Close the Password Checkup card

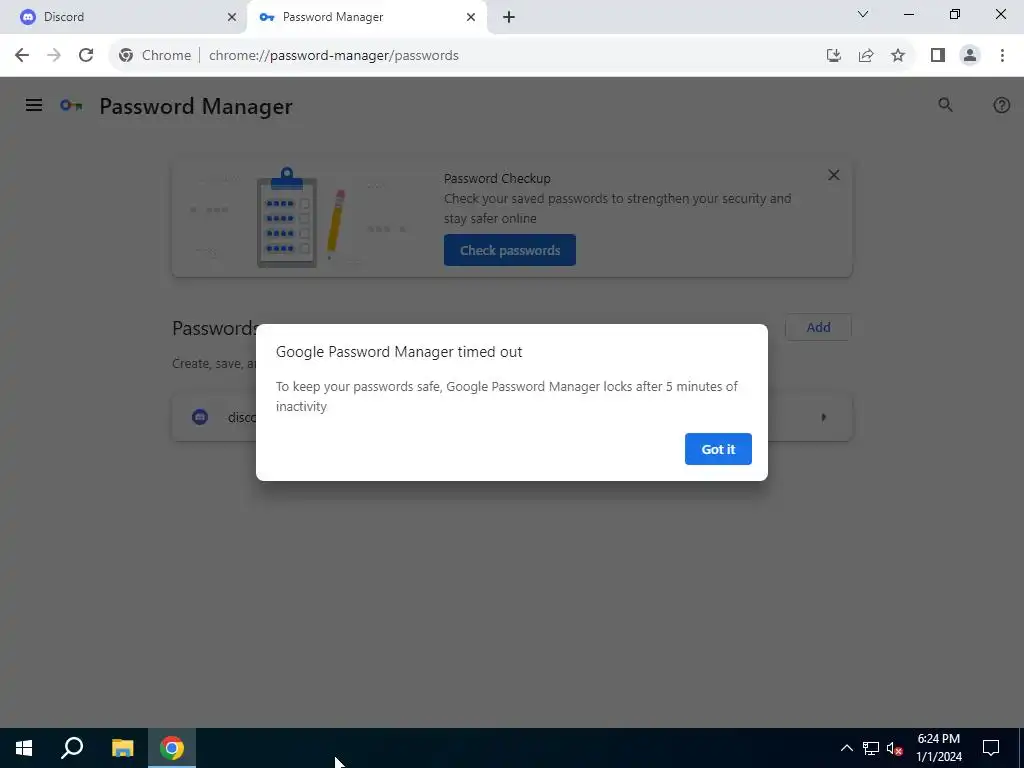click(833, 175)
